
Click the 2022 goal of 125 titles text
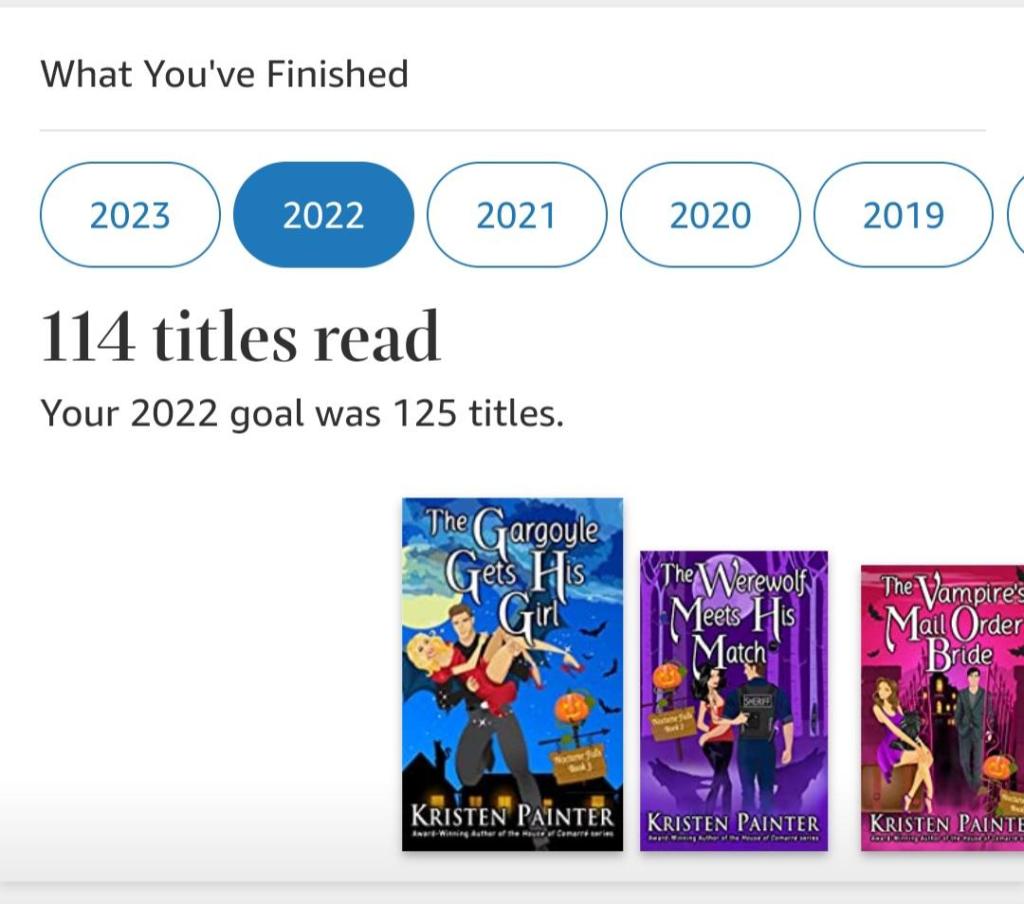pyautogui.click(x=302, y=412)
